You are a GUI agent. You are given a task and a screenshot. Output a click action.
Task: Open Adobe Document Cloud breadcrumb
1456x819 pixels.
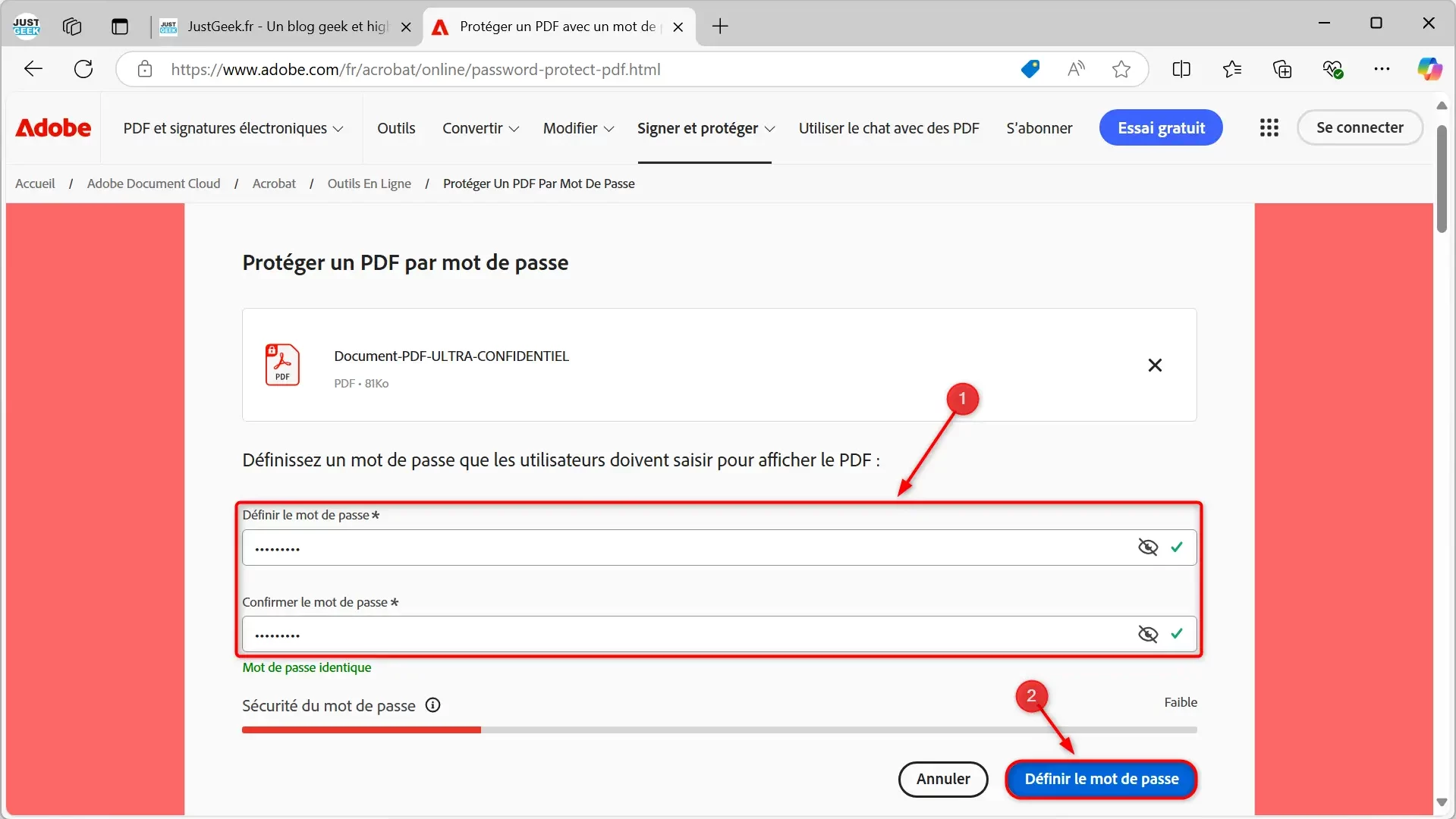(154, 184)
